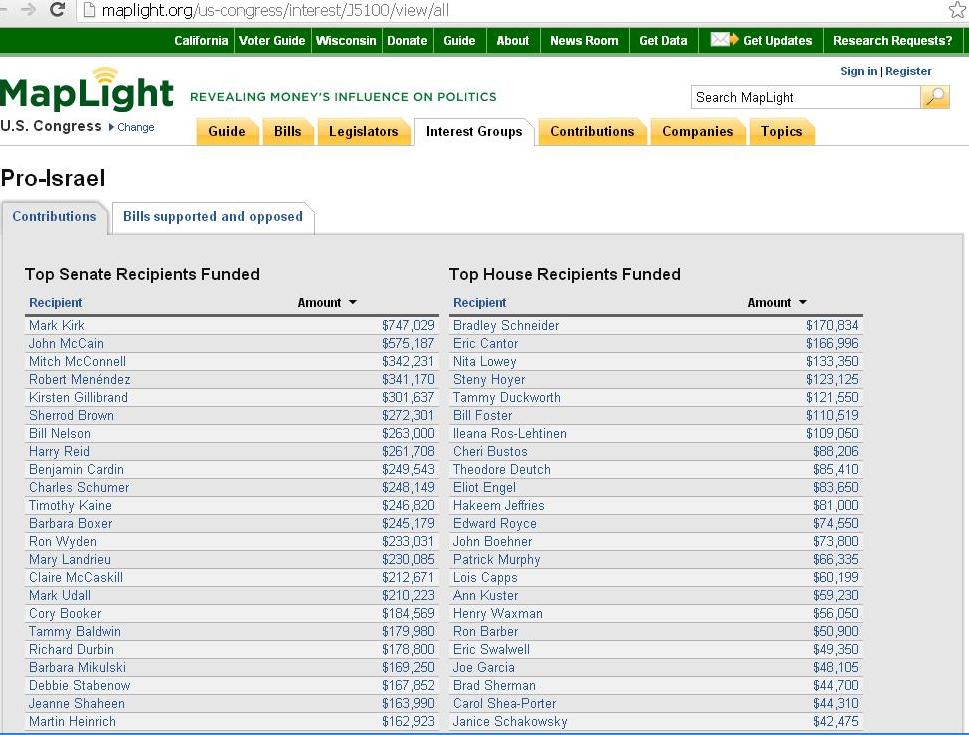This screenshot has height=735, width=969.
Task: Click the Register link
Action: coord(908,71)
